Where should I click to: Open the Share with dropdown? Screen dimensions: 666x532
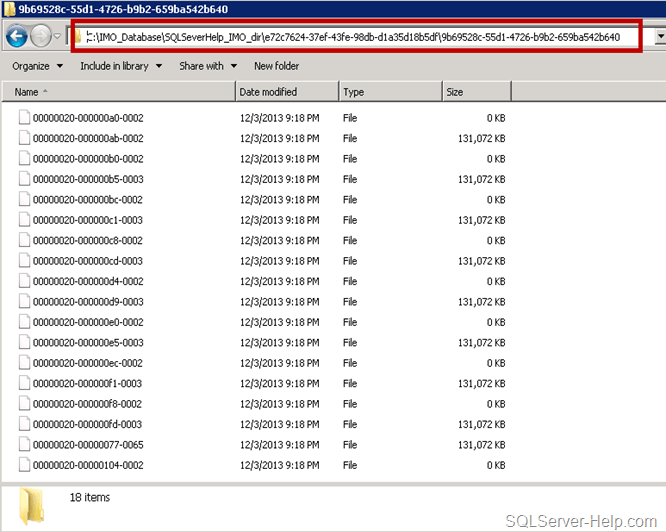click(x=208, y=66)
